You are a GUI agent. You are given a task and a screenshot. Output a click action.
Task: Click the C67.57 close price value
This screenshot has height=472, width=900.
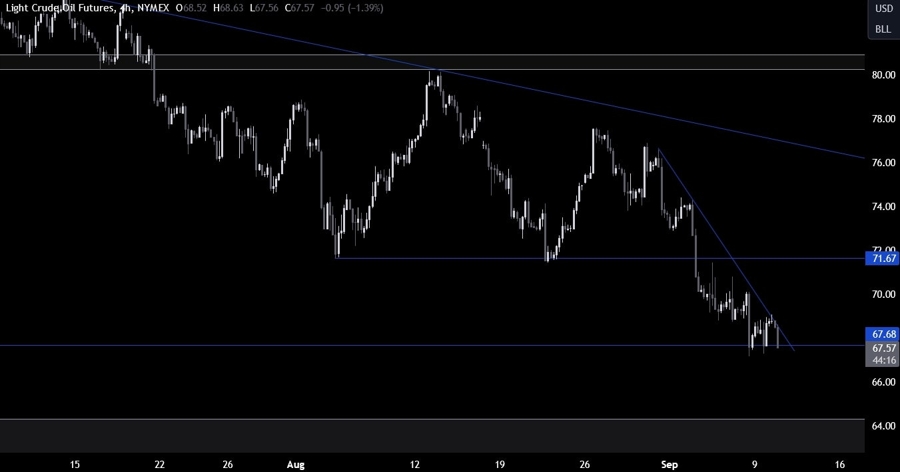[x=300, y=8]
